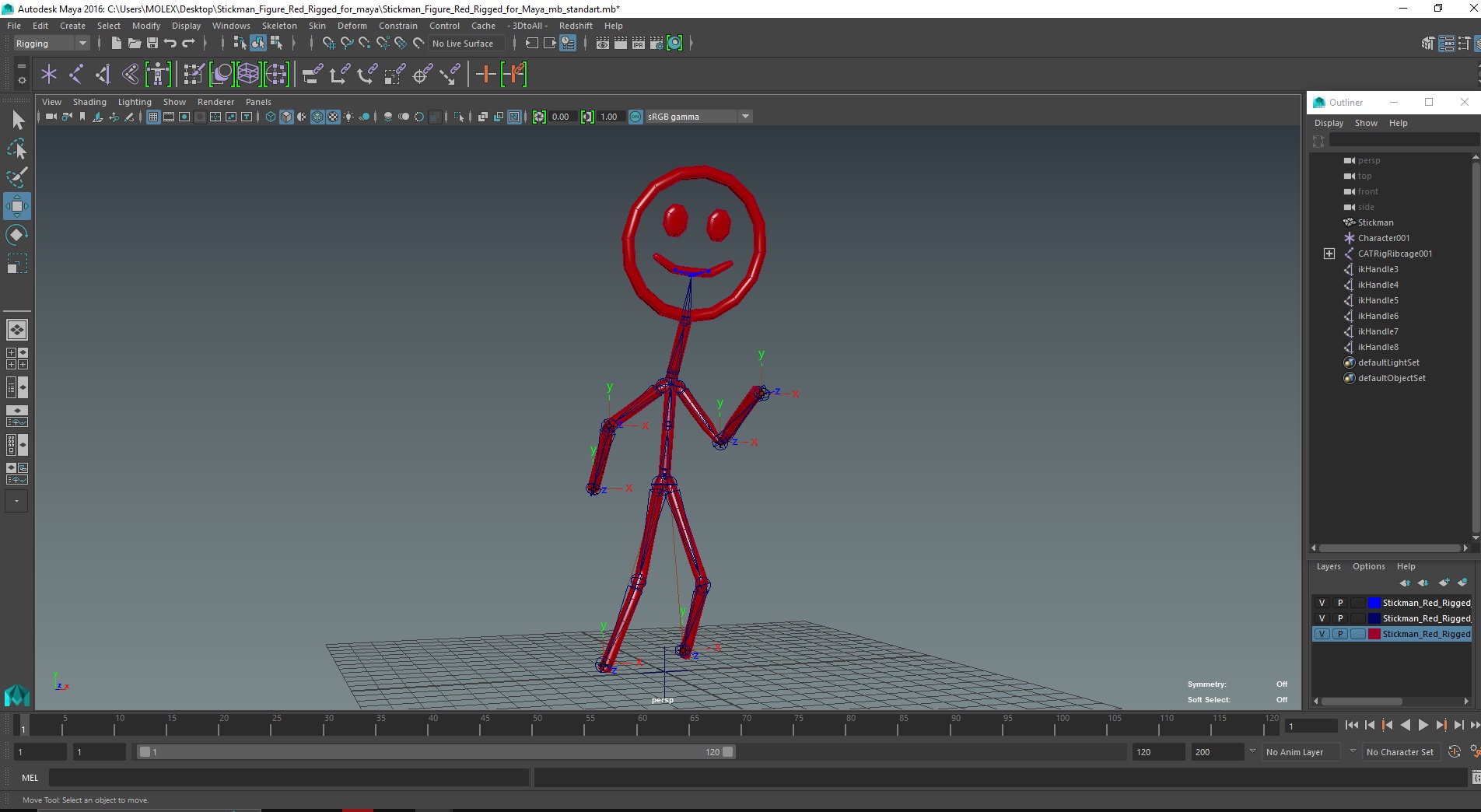Image resolution: width=1481 pixels, height=812 pixels.
Task: Open the layer editor Options menu
Action: 1368,566
